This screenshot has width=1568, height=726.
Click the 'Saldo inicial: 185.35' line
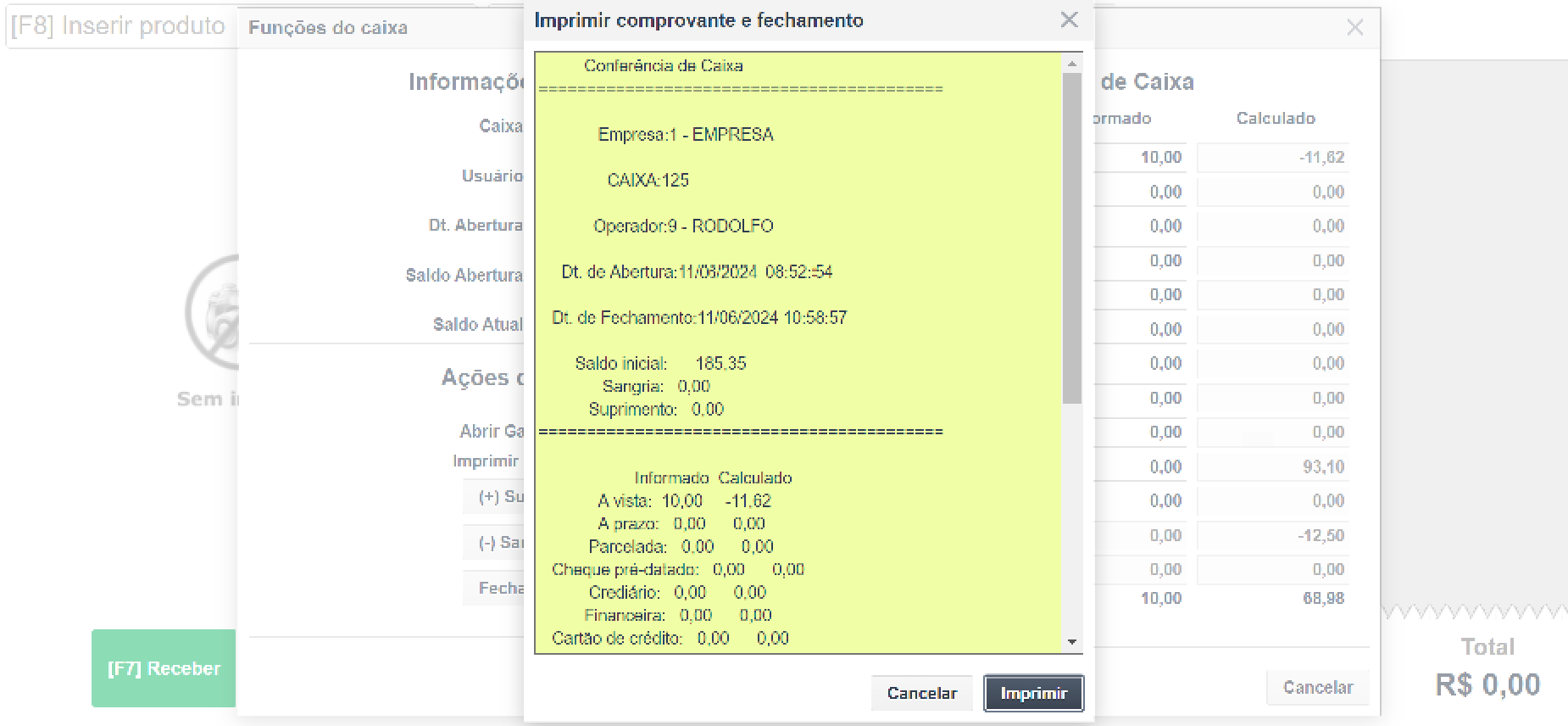click(660, 363)
